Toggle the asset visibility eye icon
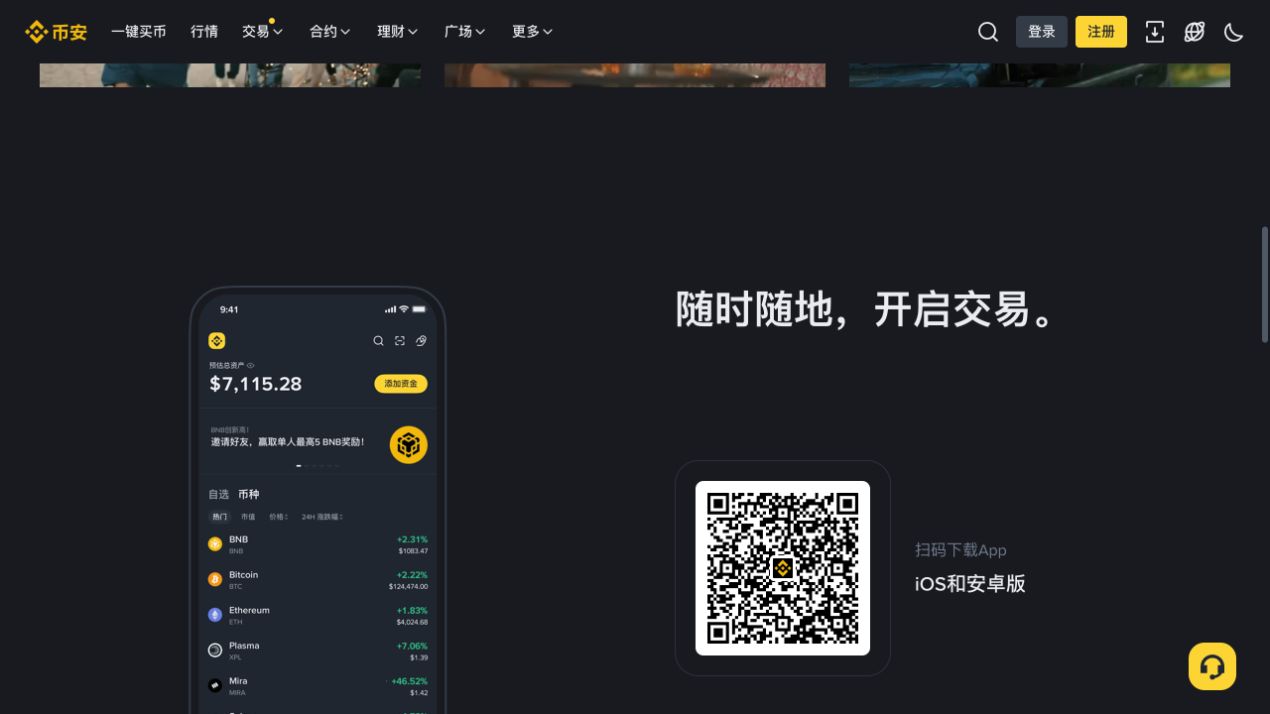This screenshot has height=714, width=1270. [250, 366]
